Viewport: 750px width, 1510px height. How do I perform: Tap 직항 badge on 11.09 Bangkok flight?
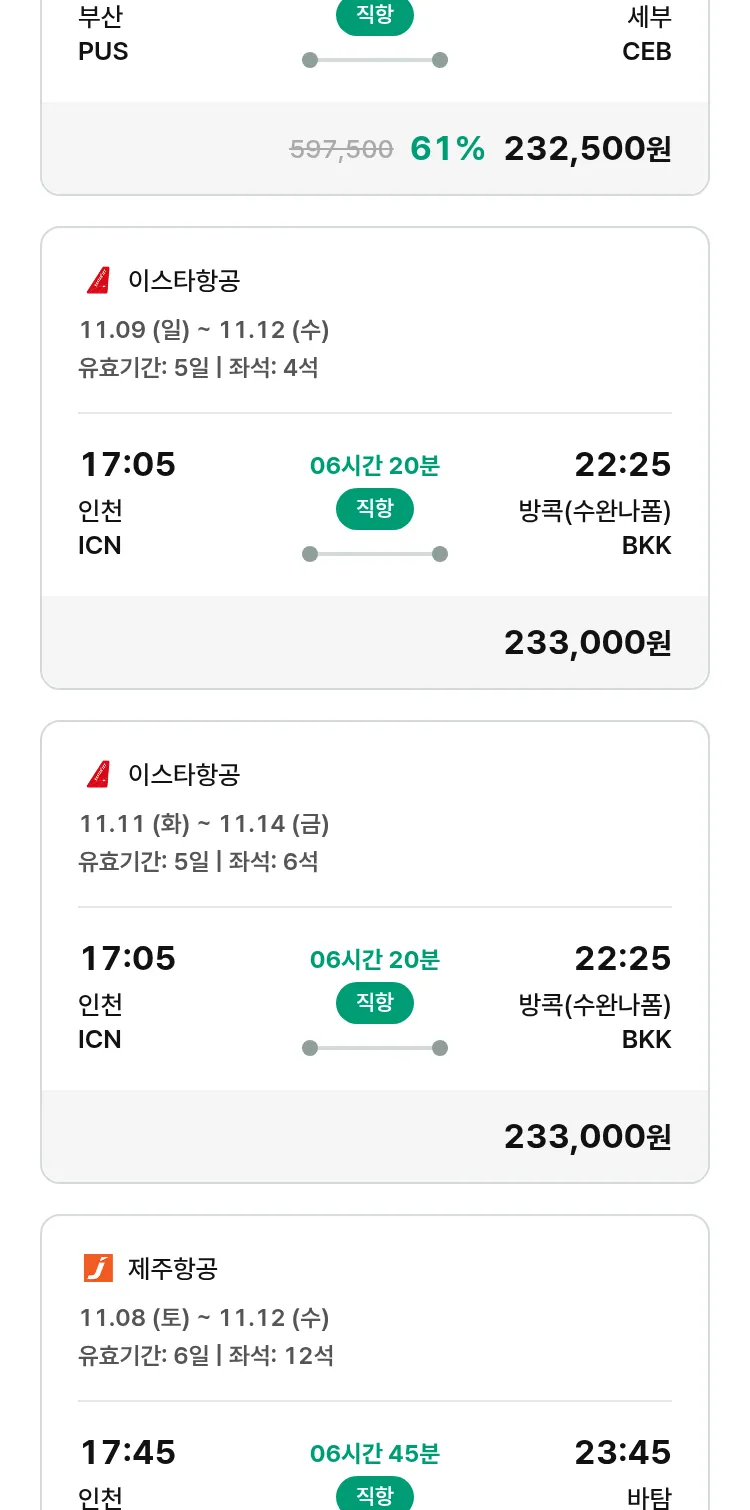[x=375, y=509]
